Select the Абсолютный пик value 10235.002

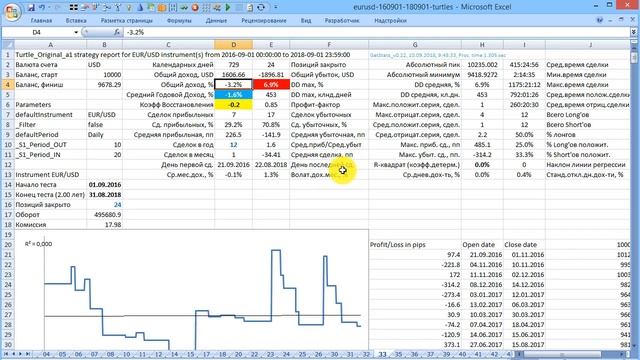click(x=482, y=64)
